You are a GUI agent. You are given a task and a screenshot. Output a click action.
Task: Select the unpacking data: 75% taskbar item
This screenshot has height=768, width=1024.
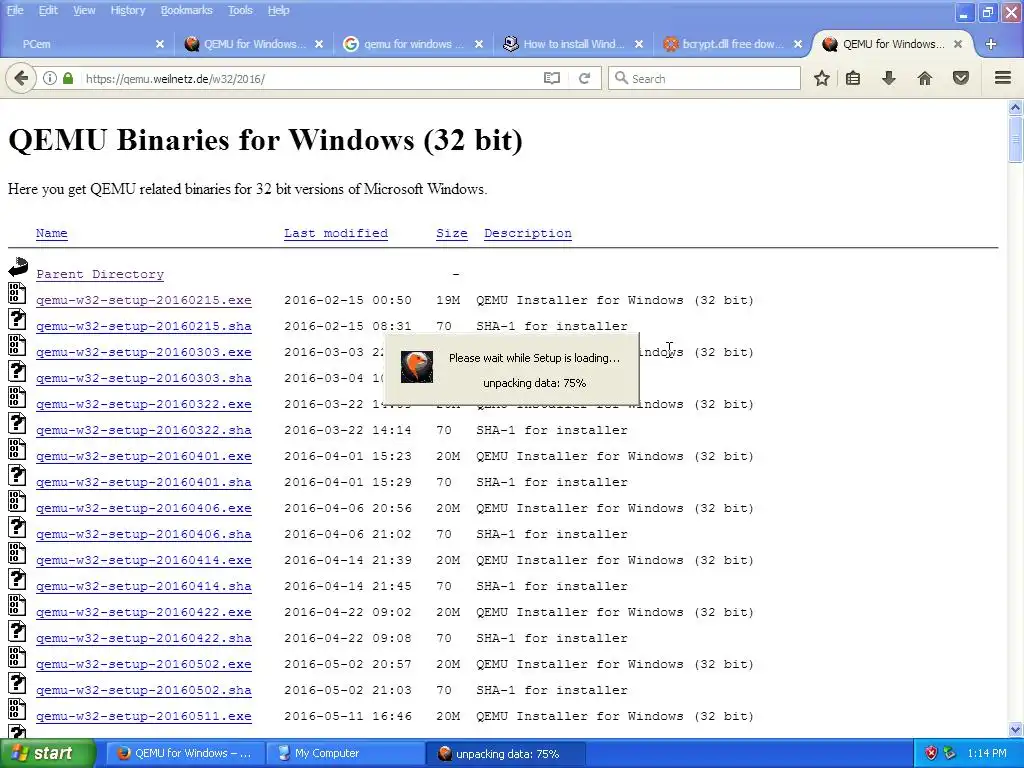pos(505,753)
